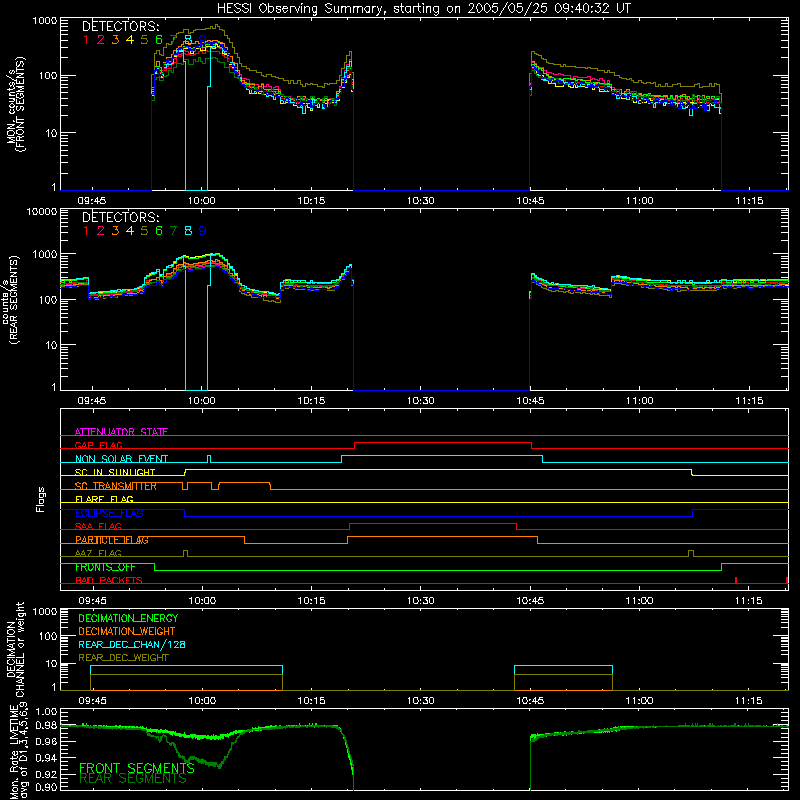Screen dimensions: 800x800
Task: Click orange detector 3 in front segments legend
Action: (x=115, y=39)
